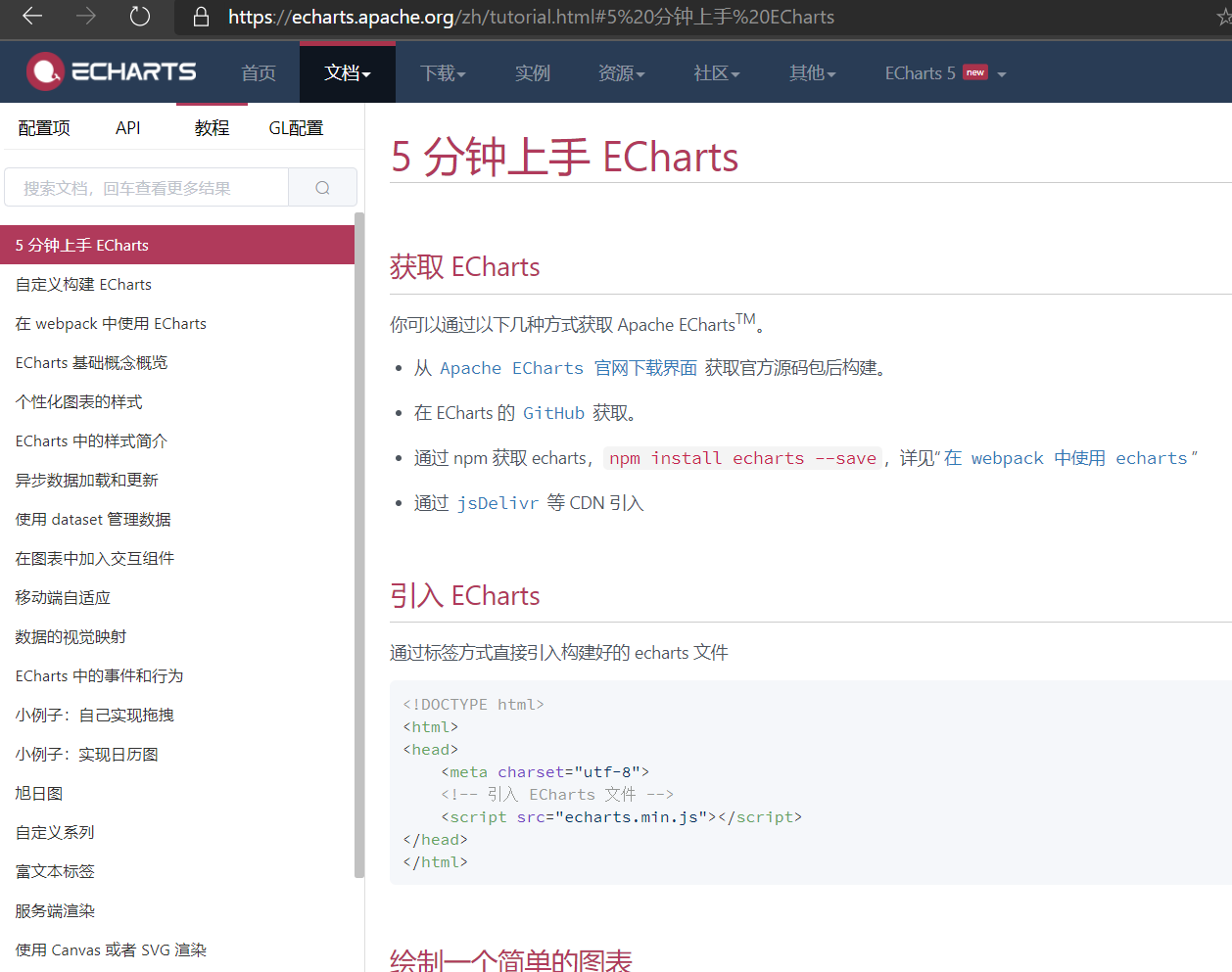Open the 资源 dropdown menu
Screen dimensions: 1232x972
coord(621,72)
